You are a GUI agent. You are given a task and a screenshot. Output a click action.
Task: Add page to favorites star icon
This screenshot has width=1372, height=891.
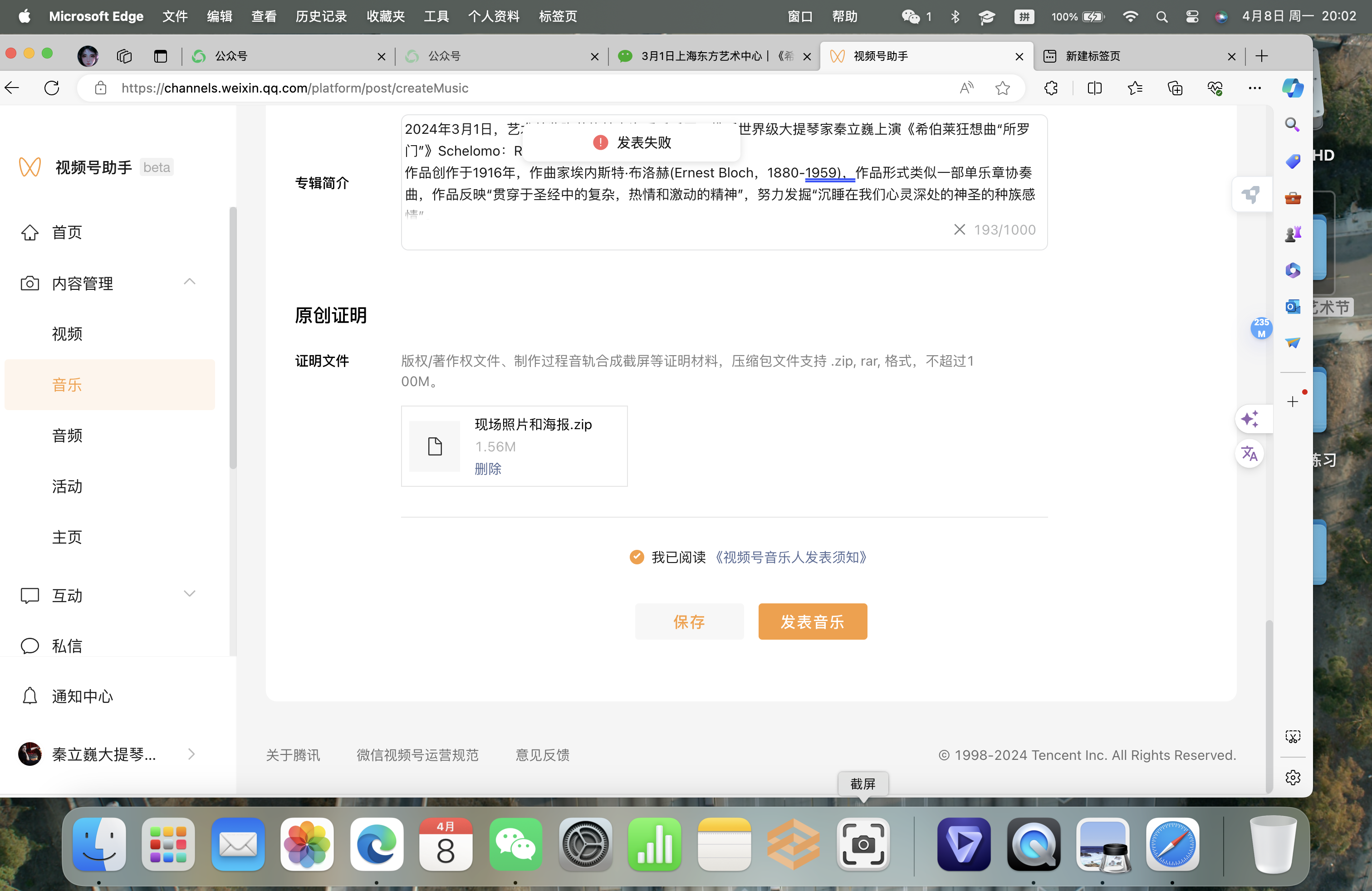(x=1002, y=88)
